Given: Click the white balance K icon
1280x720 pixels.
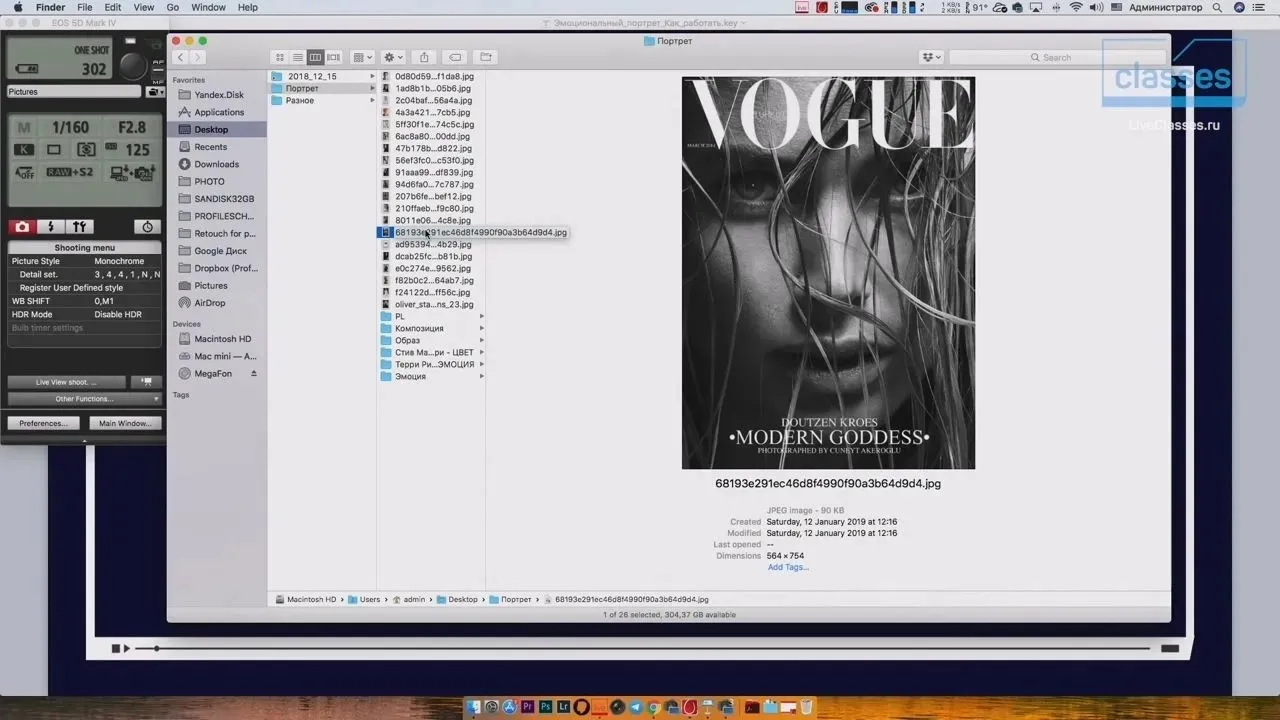Looking at the screenshot, I should (x=23, y=150).
